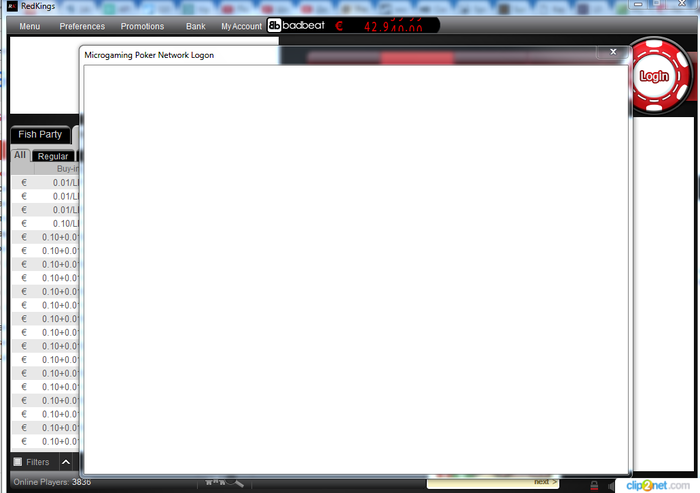The height and width of the screenshot is (493, 700).
Task: Click the red lock icon in status bar
Action: click(x=594, y=485)
